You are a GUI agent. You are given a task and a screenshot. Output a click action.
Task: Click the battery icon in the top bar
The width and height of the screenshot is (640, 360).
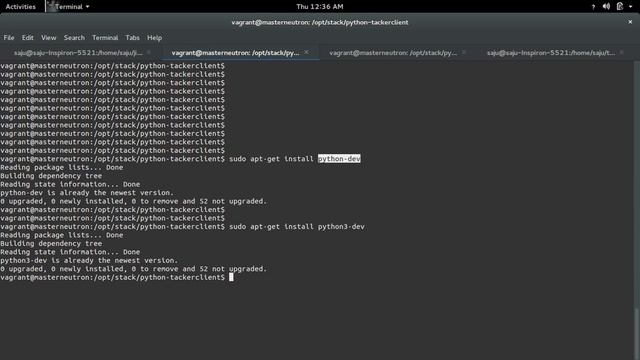point(620,7)
